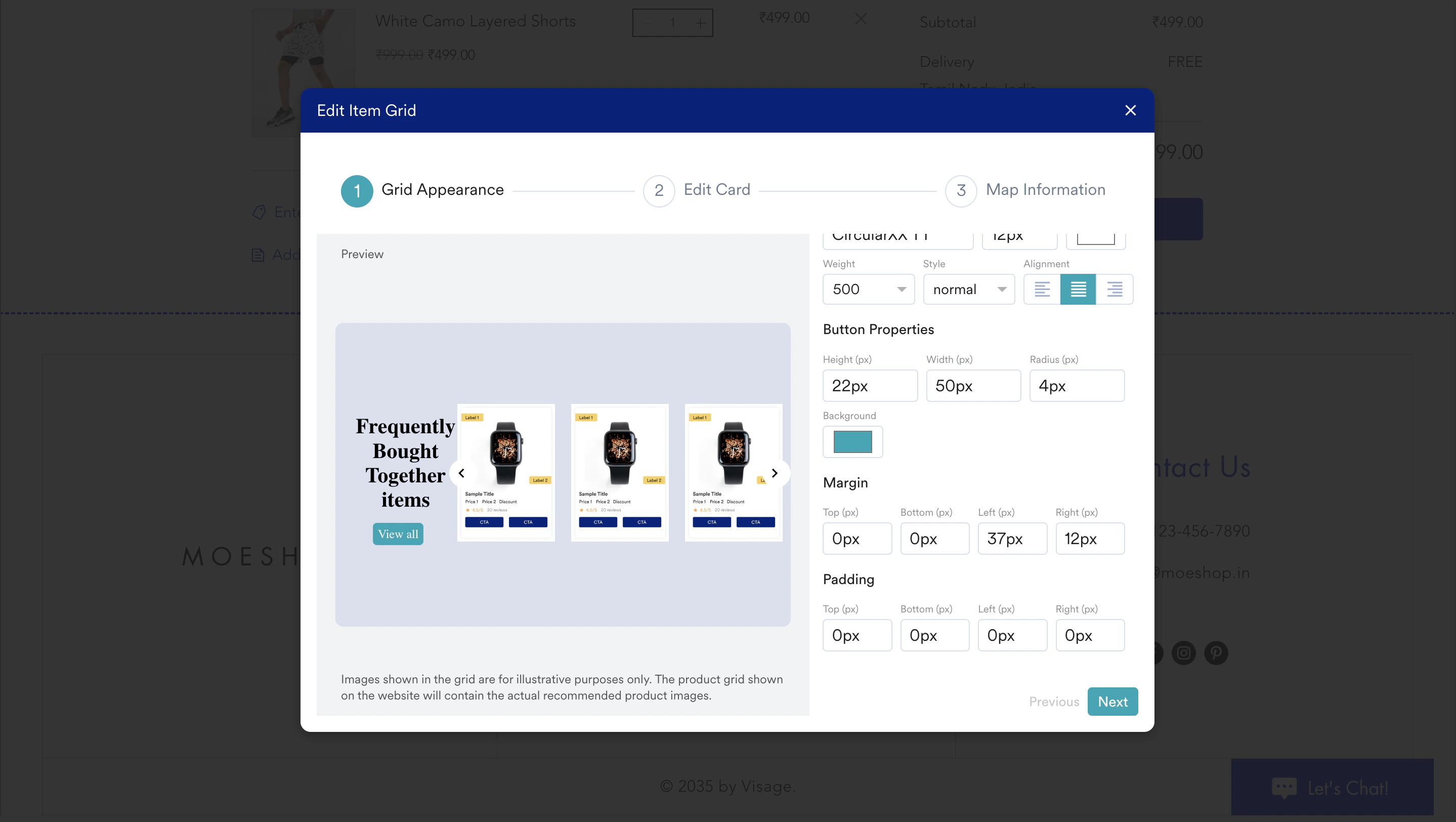
Task: Click the carousel next arrow
Action: coord(775,473)
